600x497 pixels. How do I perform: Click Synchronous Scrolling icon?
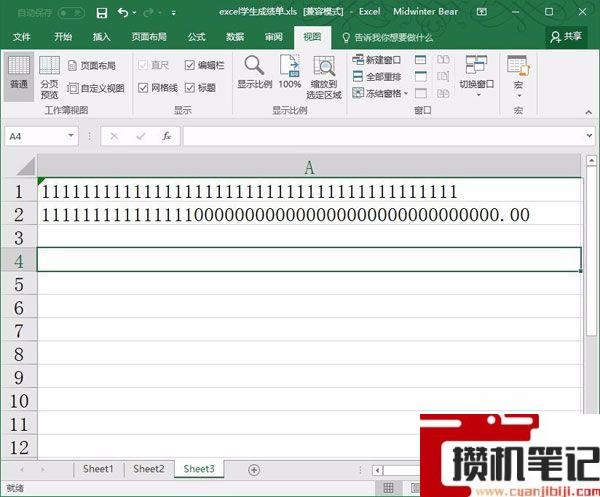click(443, 76)
